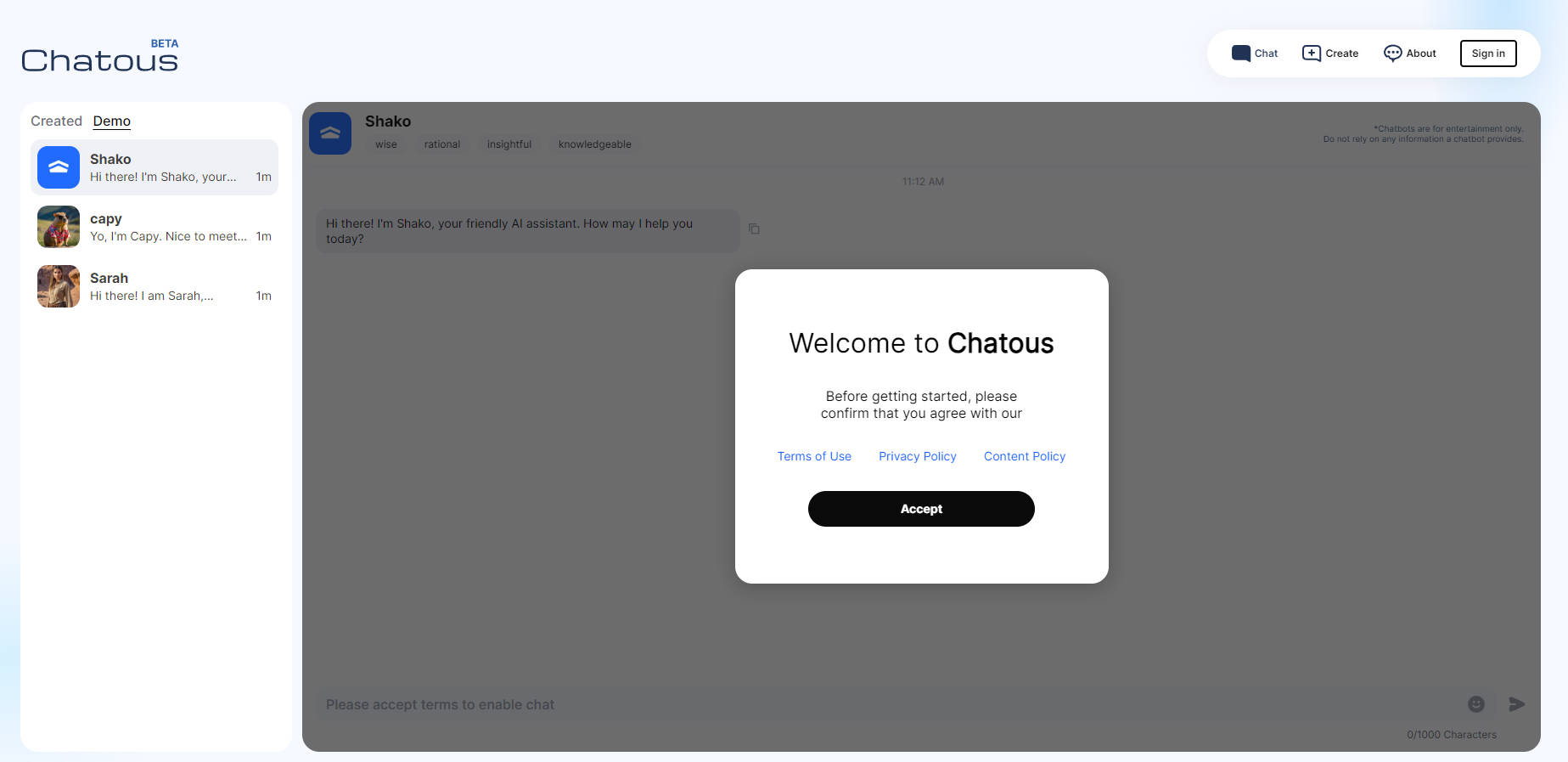Click the Shako name in chat header

coord(388,121)
